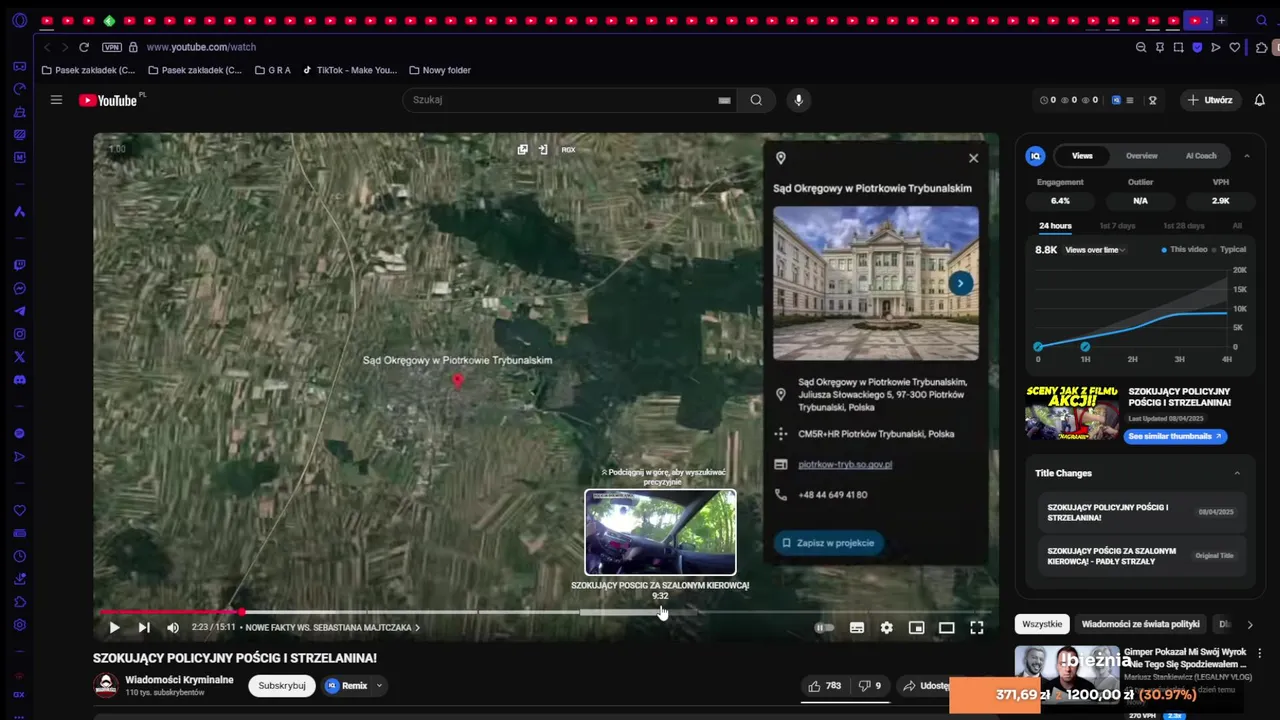Toggle autoplay switch in player

(824, 628)
